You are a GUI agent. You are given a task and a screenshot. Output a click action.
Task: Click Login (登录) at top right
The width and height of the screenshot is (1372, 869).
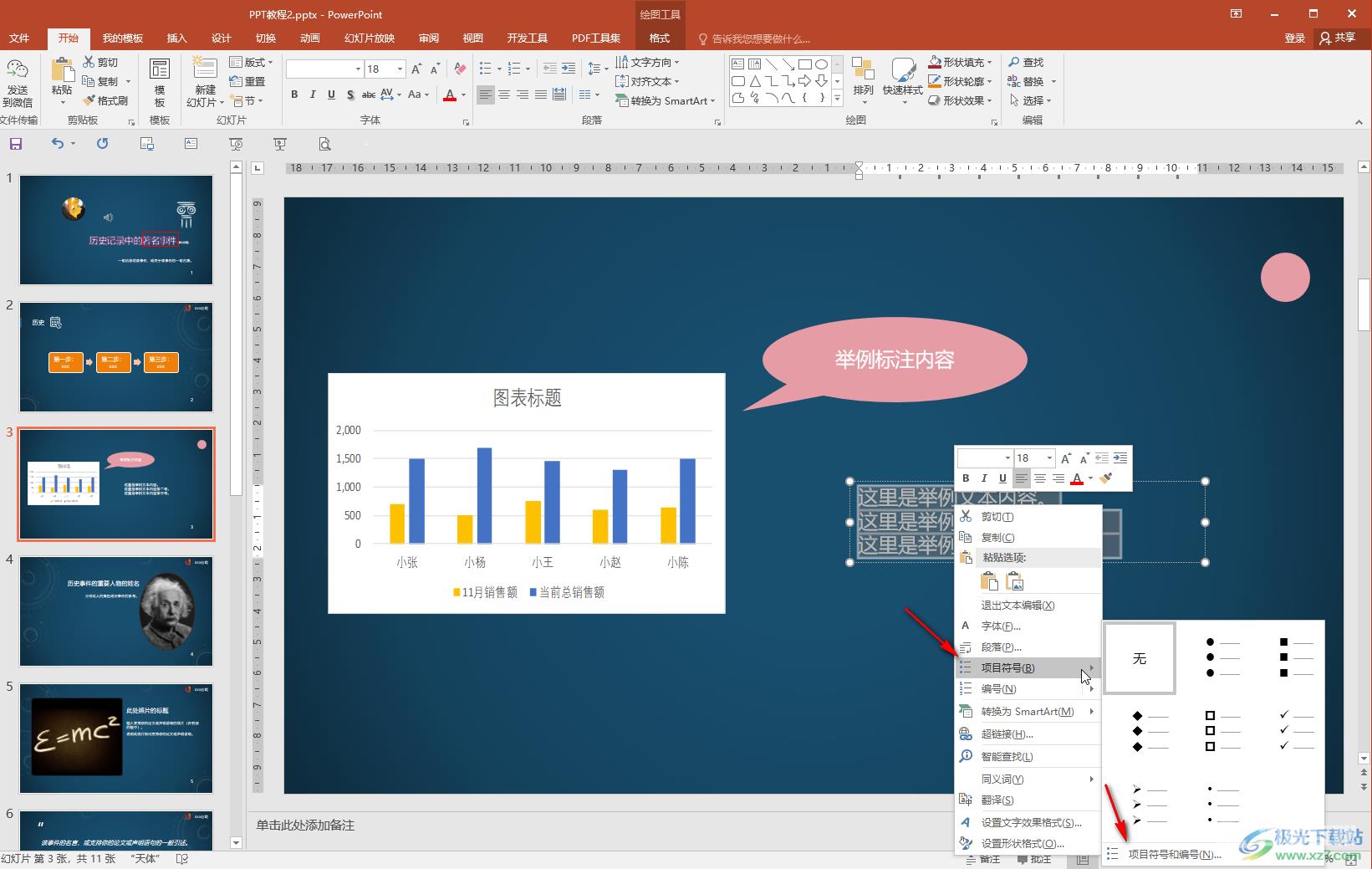coord(1294,38)
